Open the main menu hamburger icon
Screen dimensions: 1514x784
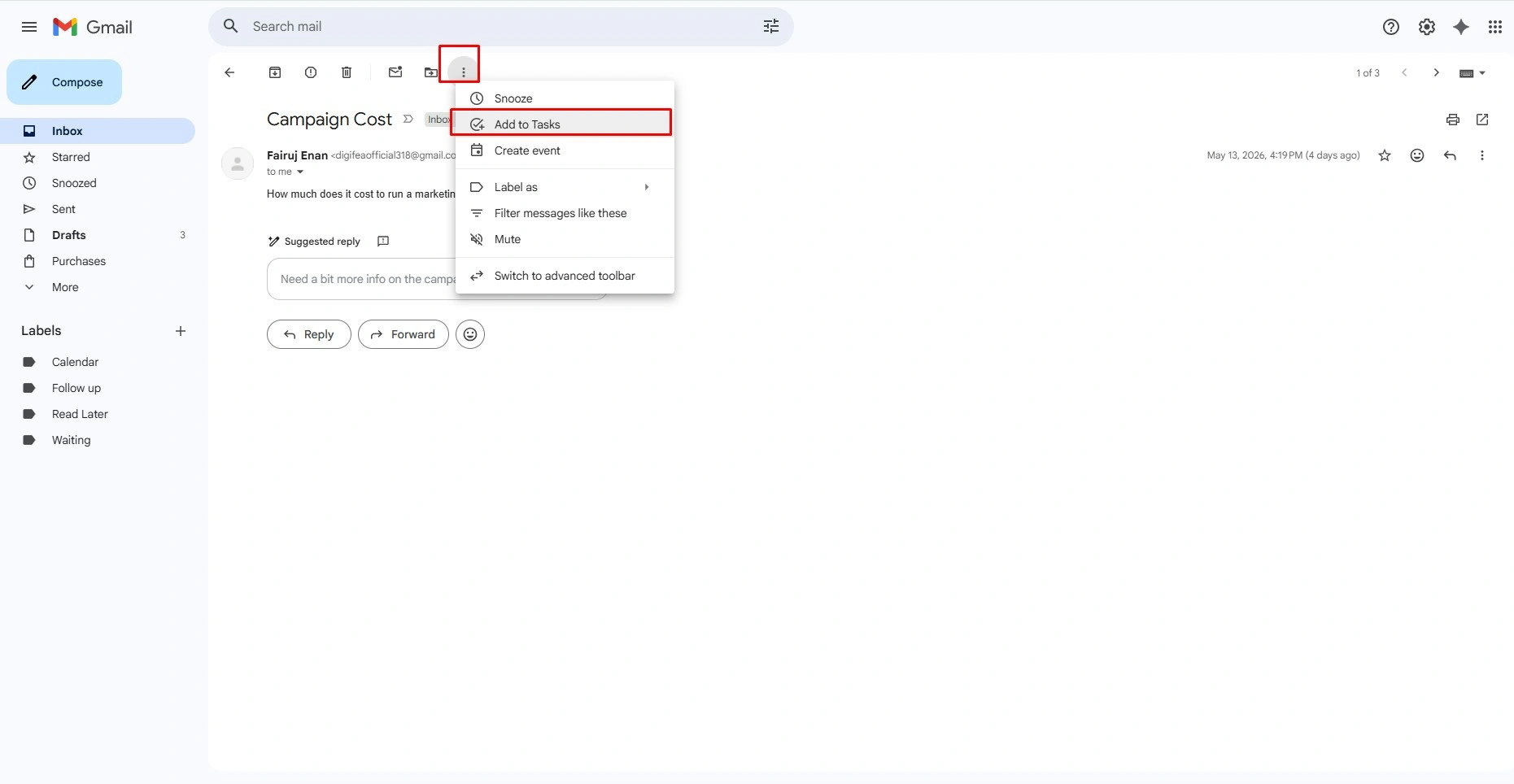coord(29,27)
